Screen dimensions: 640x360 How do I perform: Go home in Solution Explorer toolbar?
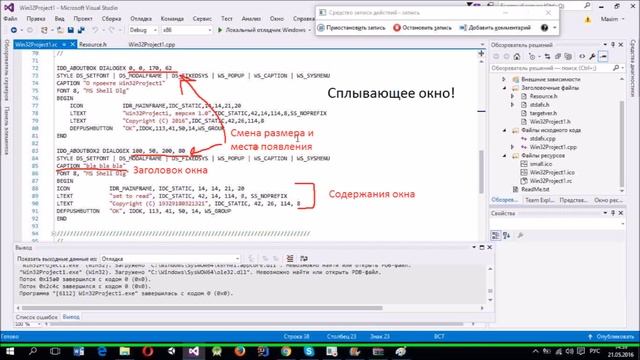517,56
